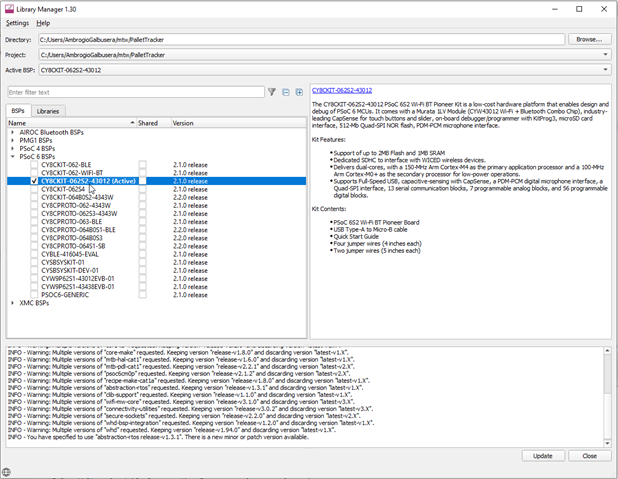This screenshot has height=479, width=618.
Task: Expand the AIROC Bluetooth BSPs group
Action: pyautogui.click(x=13, y=132)
